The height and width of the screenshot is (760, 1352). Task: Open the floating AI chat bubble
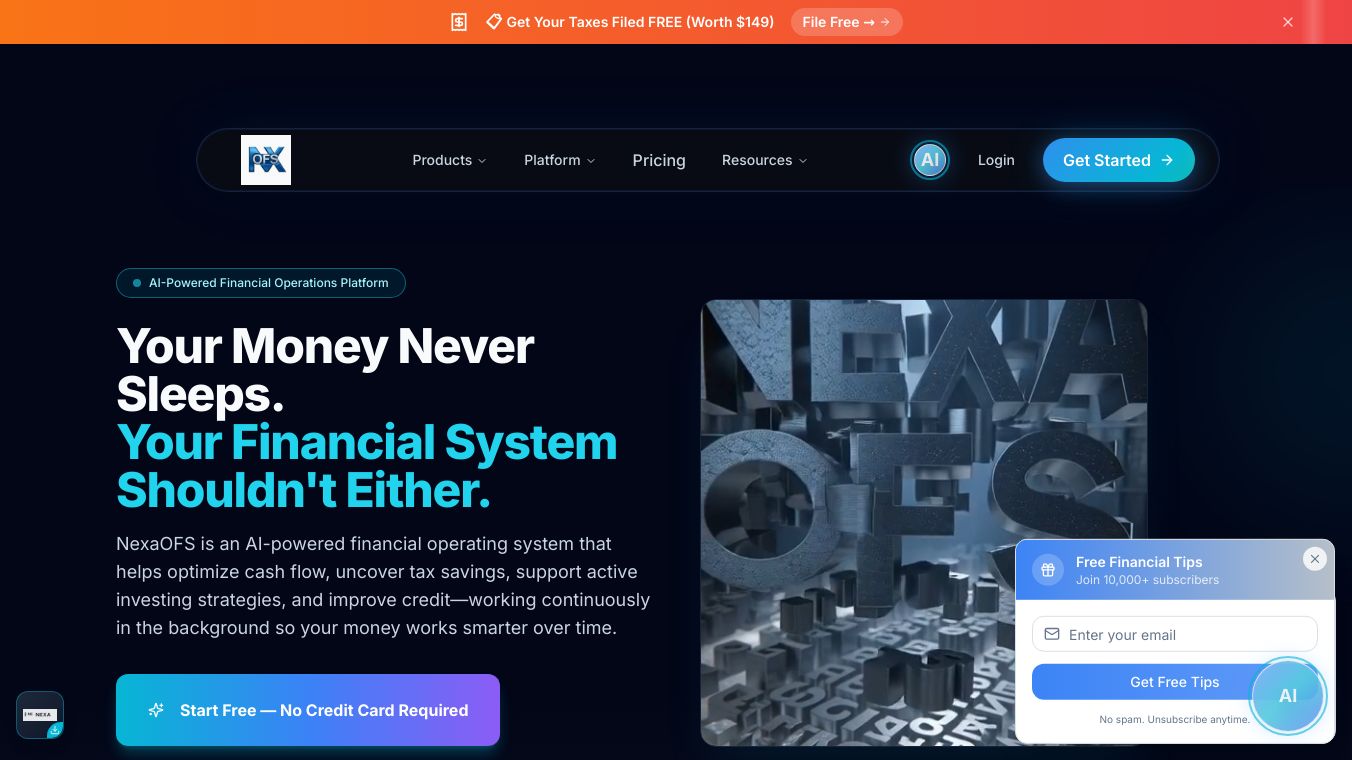point(1288,696)
